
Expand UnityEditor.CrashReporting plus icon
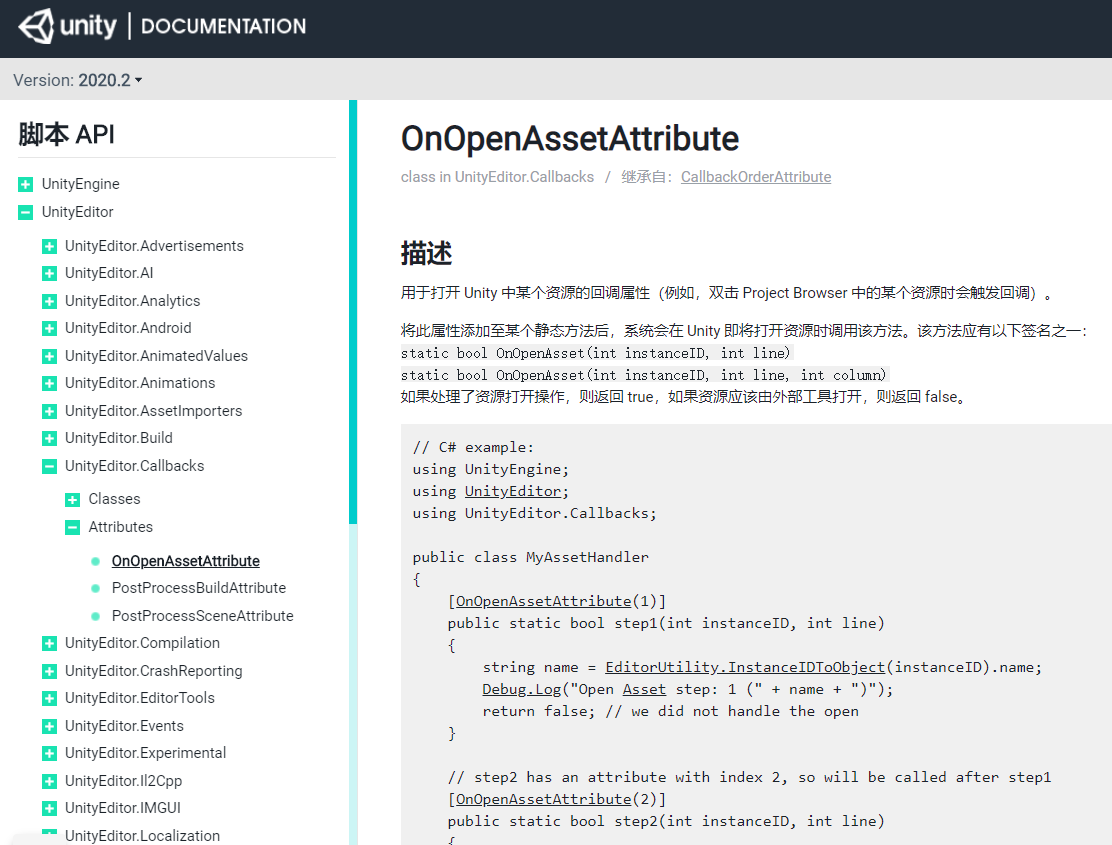click(x=49, y=671)
